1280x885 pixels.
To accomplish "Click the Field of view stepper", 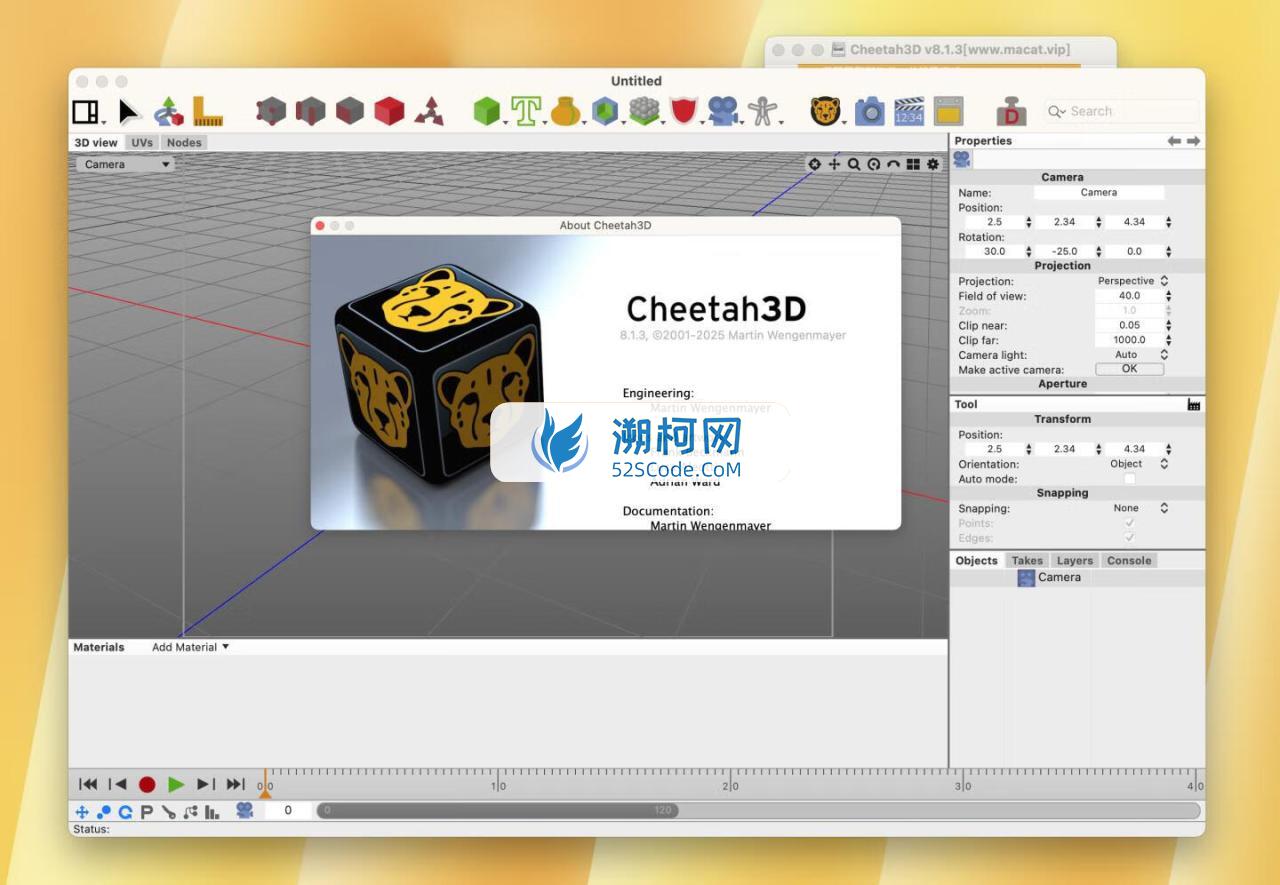I will tap(1168, 296).
